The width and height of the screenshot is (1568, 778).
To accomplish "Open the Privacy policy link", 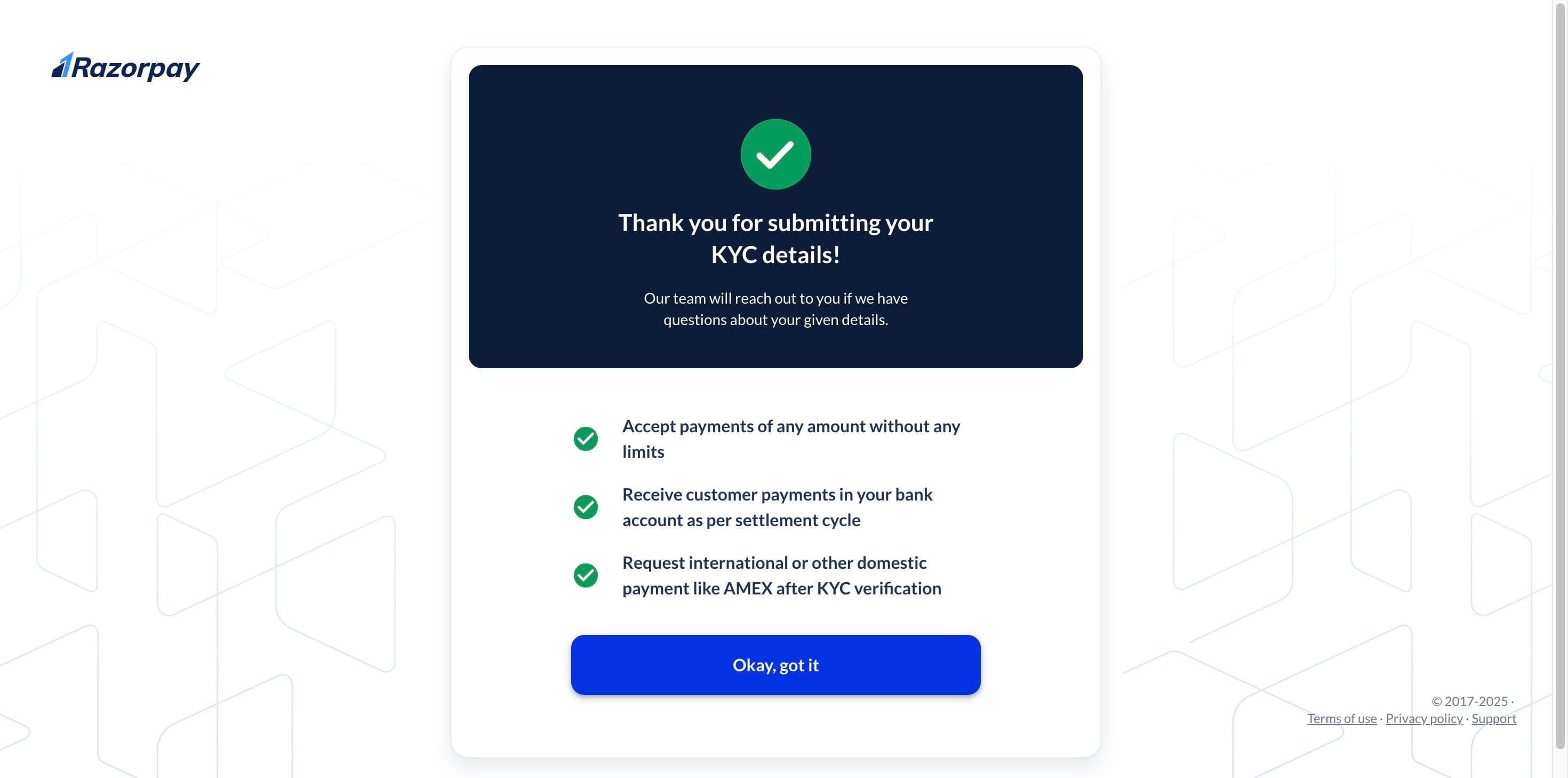I will (x=1423, y=718).
